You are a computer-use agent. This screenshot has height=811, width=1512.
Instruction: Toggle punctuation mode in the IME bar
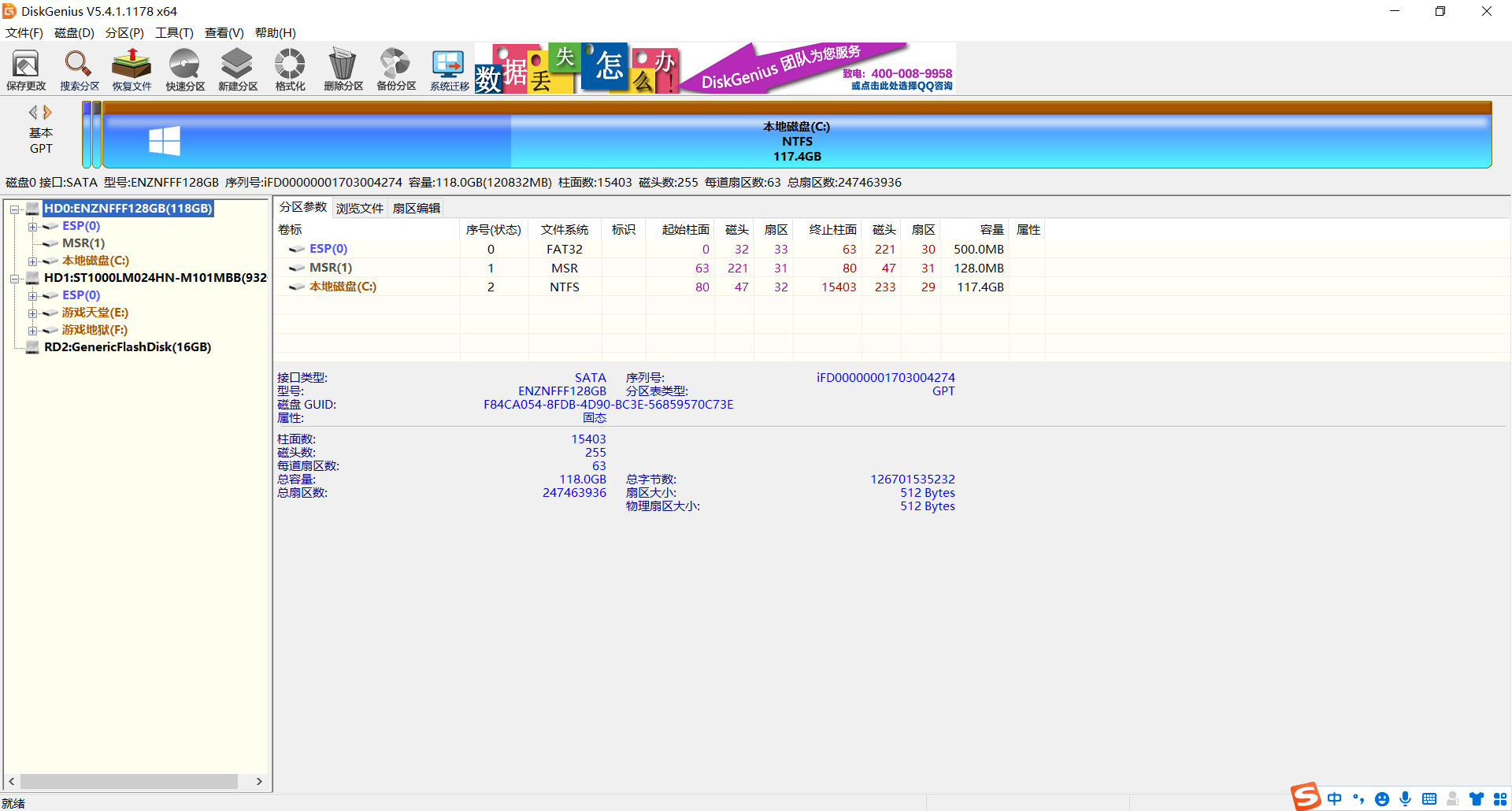[1358, 799]
